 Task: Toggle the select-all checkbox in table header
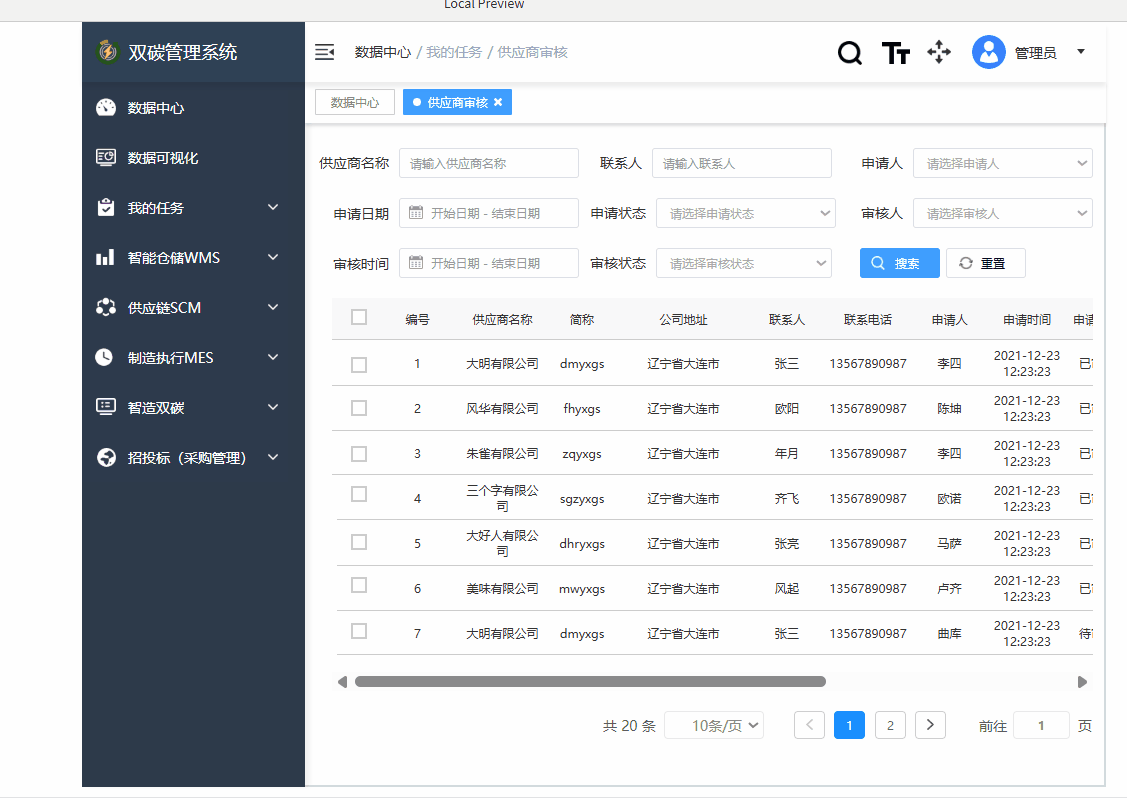(358, 317)
